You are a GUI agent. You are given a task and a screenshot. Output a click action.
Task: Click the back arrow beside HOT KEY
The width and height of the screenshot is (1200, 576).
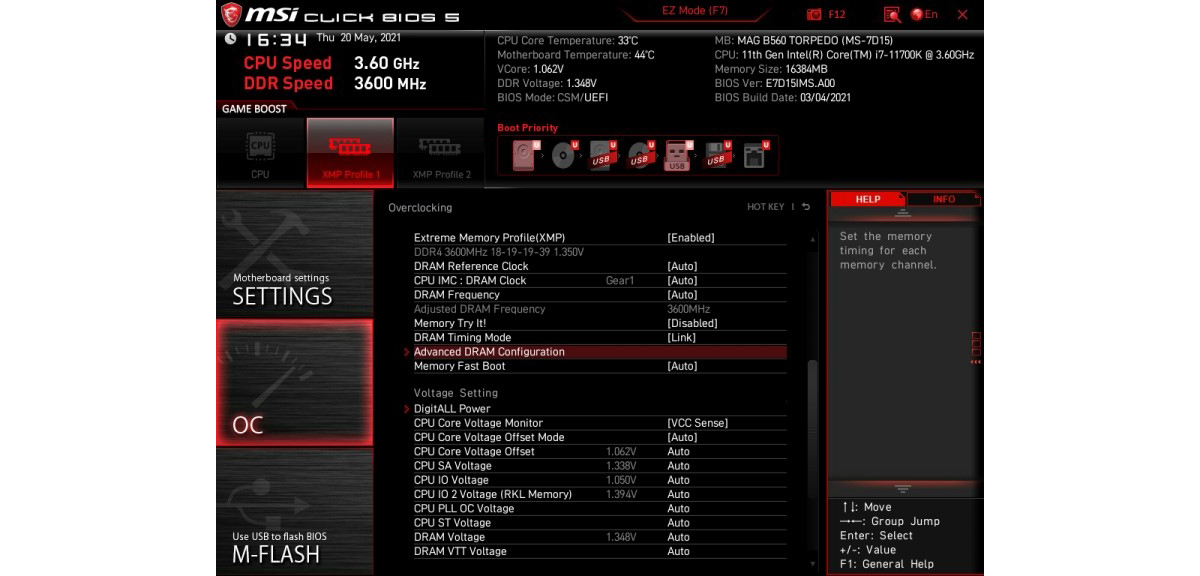(806, 207)
